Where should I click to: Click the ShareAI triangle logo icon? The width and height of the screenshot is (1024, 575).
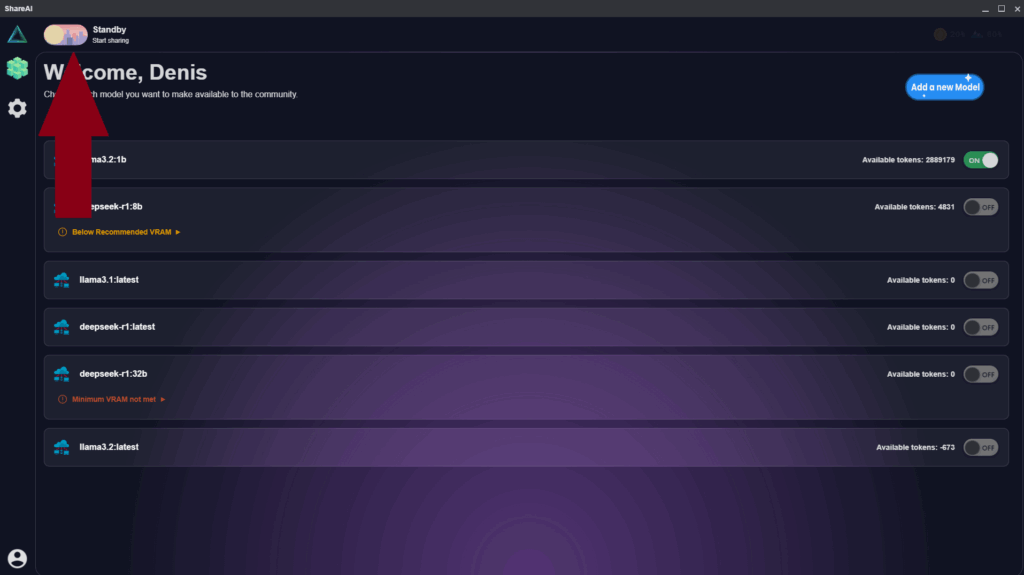tap(17, 34)
